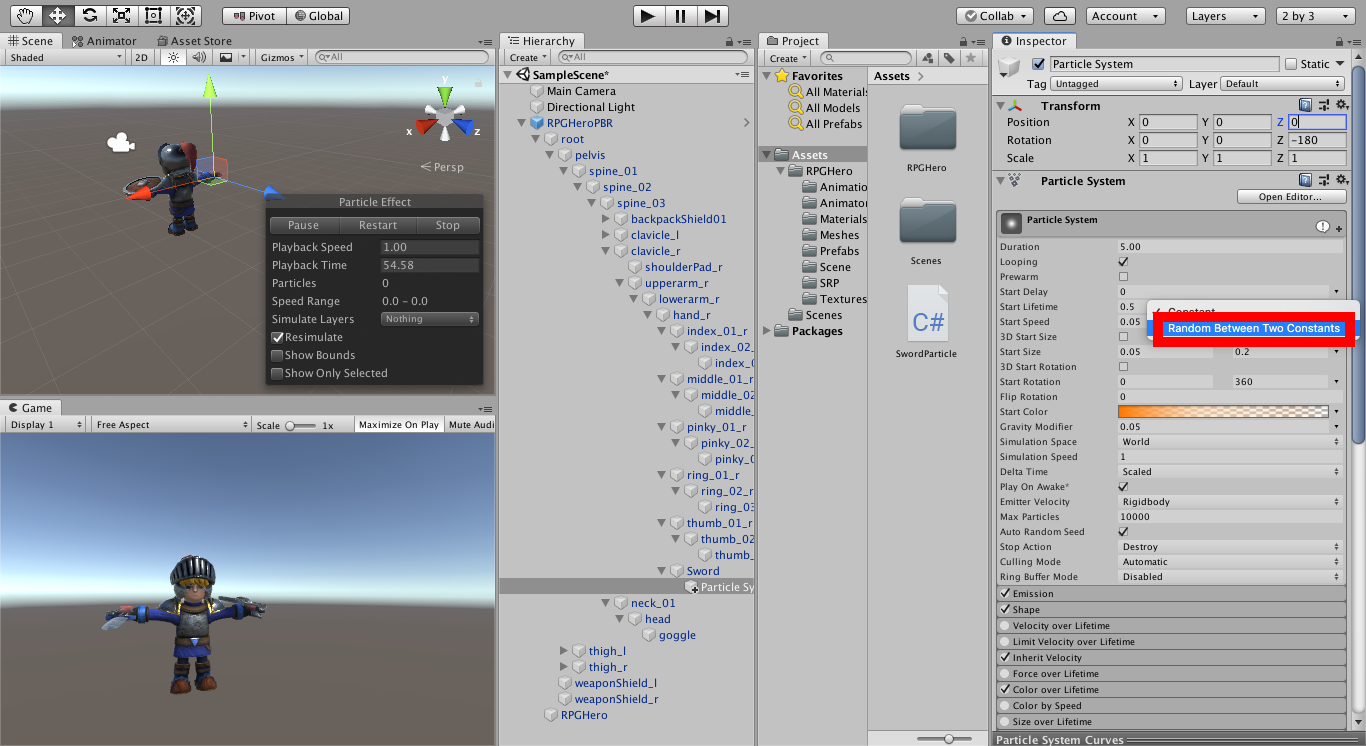The height and width of the screenshot is (746, 1366).
Task: Select the Inspector tab
Action: click(x=1033, y=41)
